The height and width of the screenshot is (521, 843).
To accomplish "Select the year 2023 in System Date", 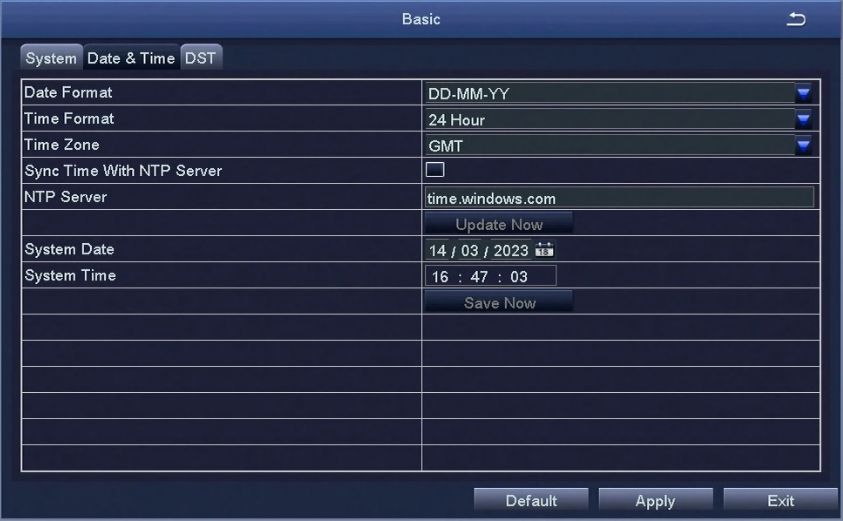I will (x=510, y=251).
